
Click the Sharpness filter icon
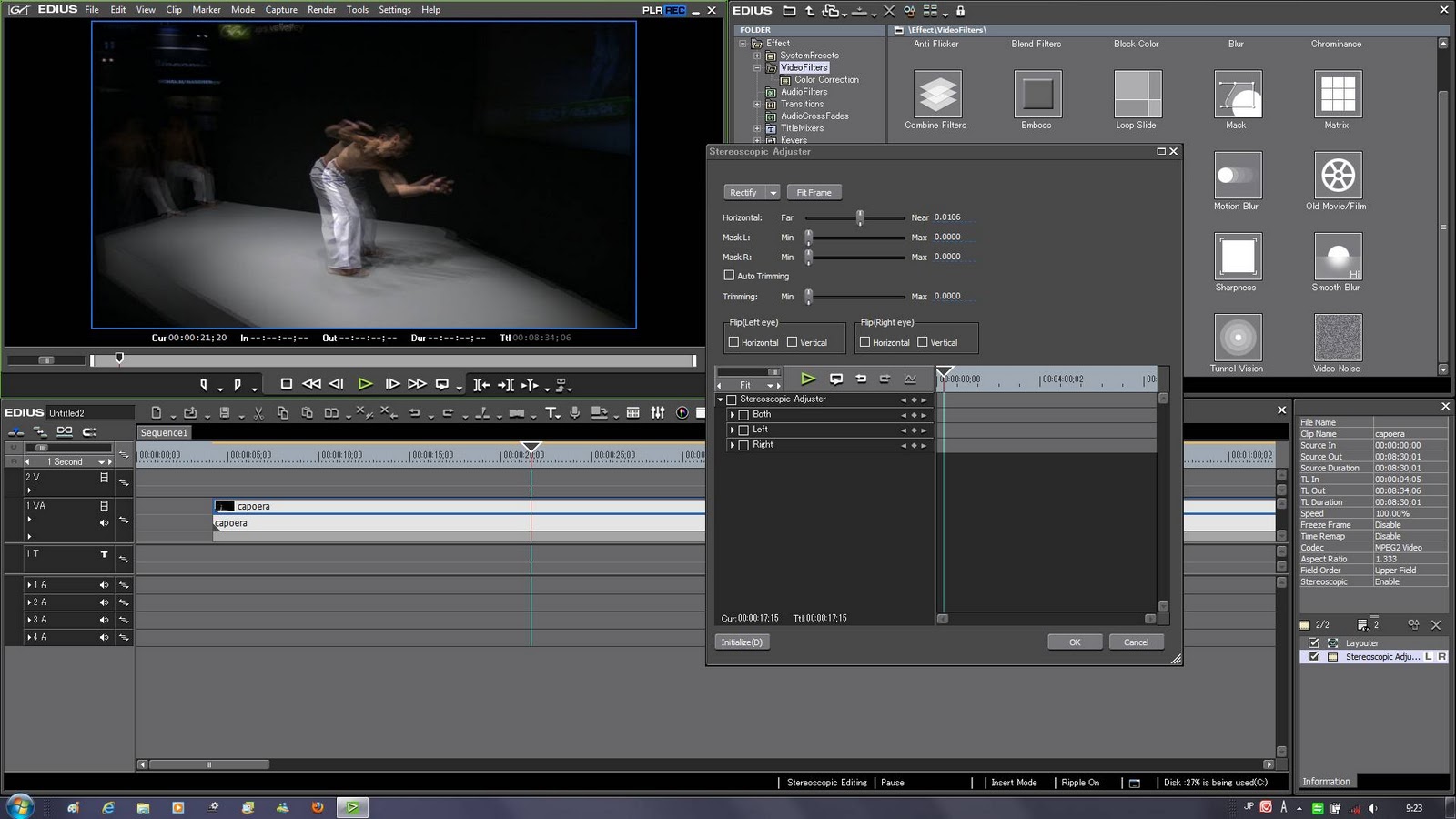pos(1237,257)
